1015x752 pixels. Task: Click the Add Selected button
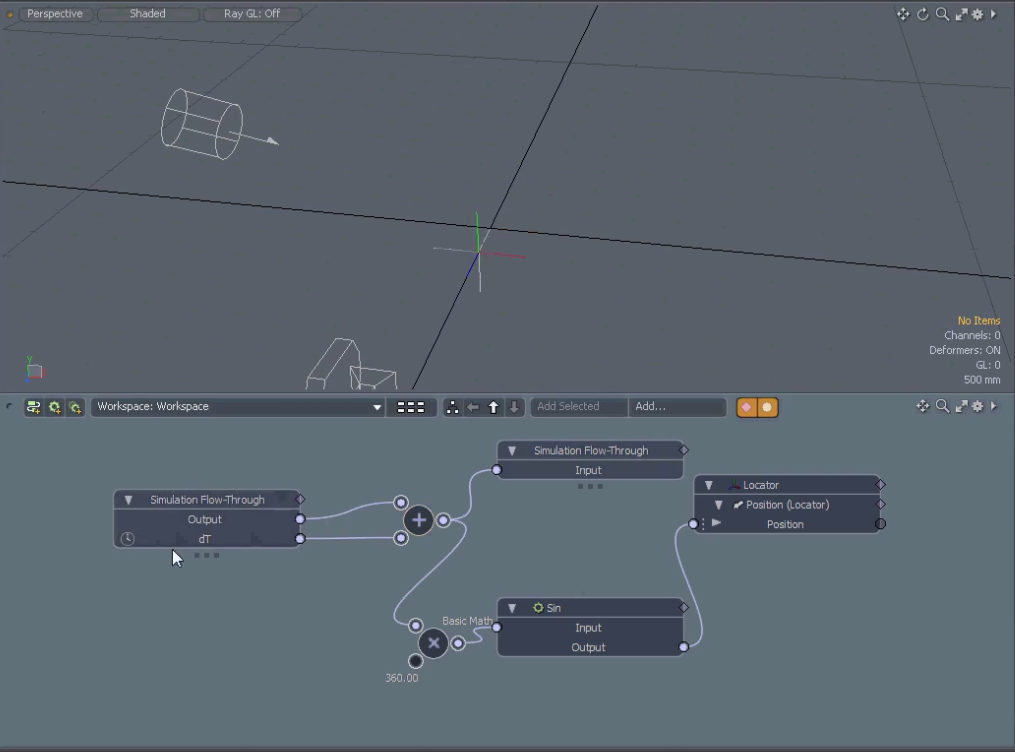(x=578, y=407)
